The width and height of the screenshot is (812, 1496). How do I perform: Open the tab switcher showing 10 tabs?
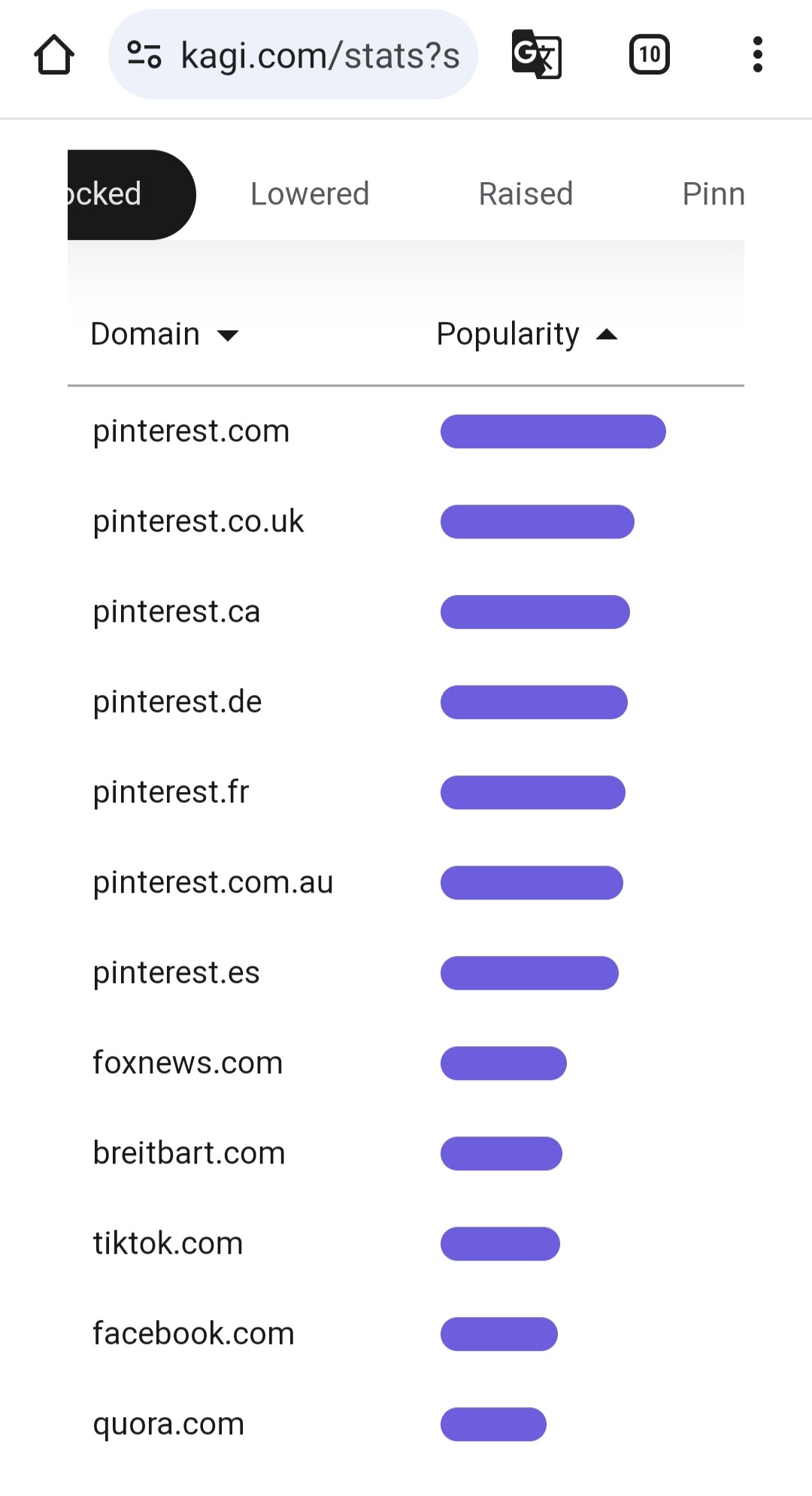(x=649, y=55)
